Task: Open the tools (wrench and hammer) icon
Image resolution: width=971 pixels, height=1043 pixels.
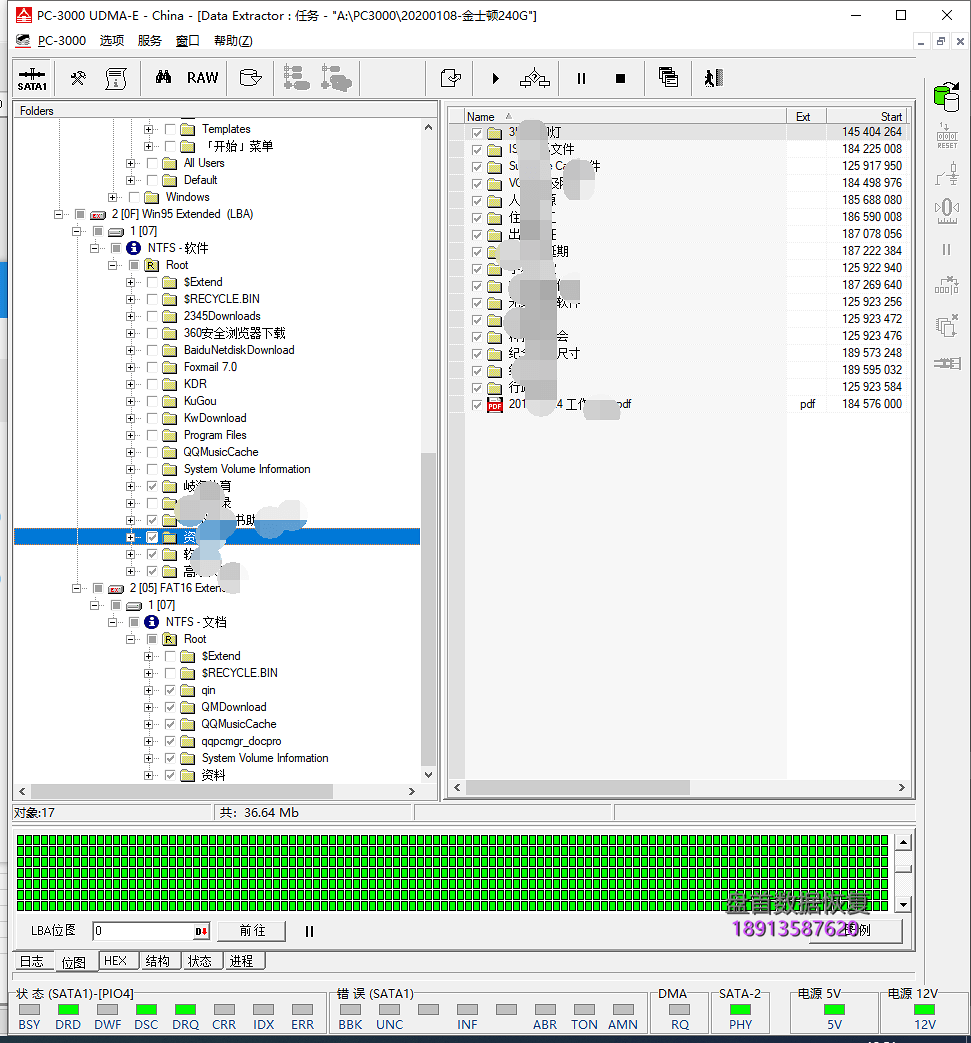Action: (77, 78)
